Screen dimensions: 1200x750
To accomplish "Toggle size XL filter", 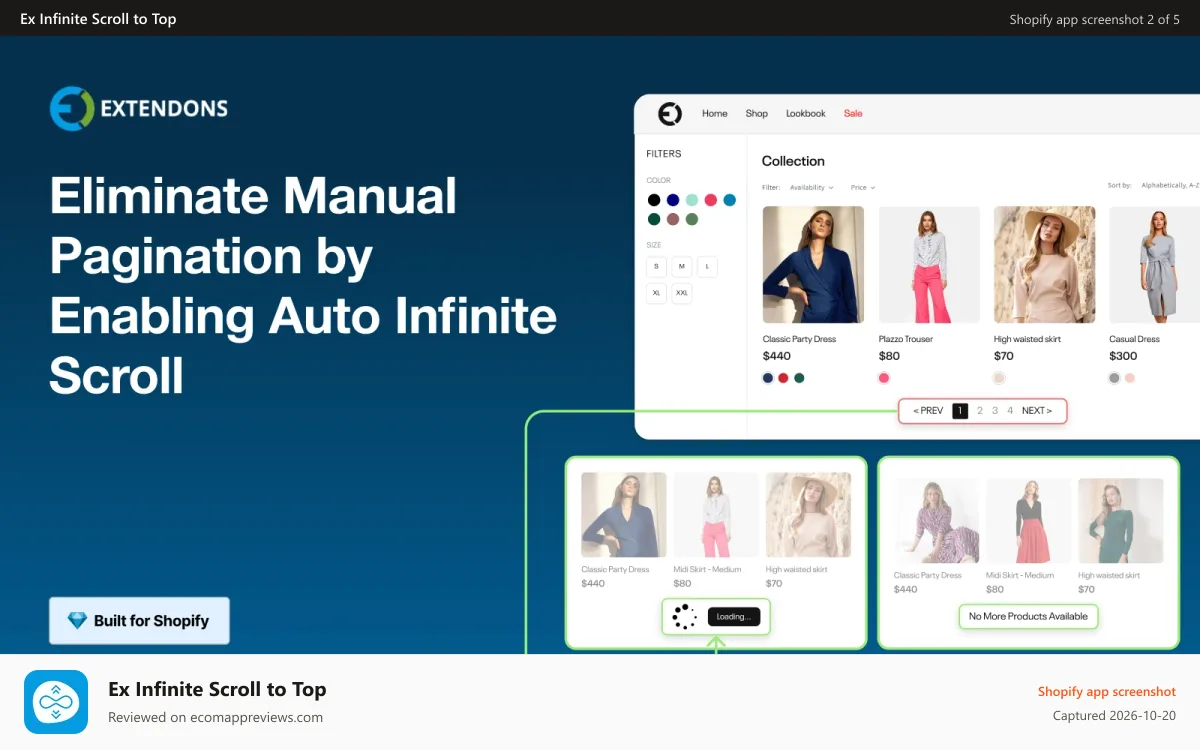I will pos(656,293).
